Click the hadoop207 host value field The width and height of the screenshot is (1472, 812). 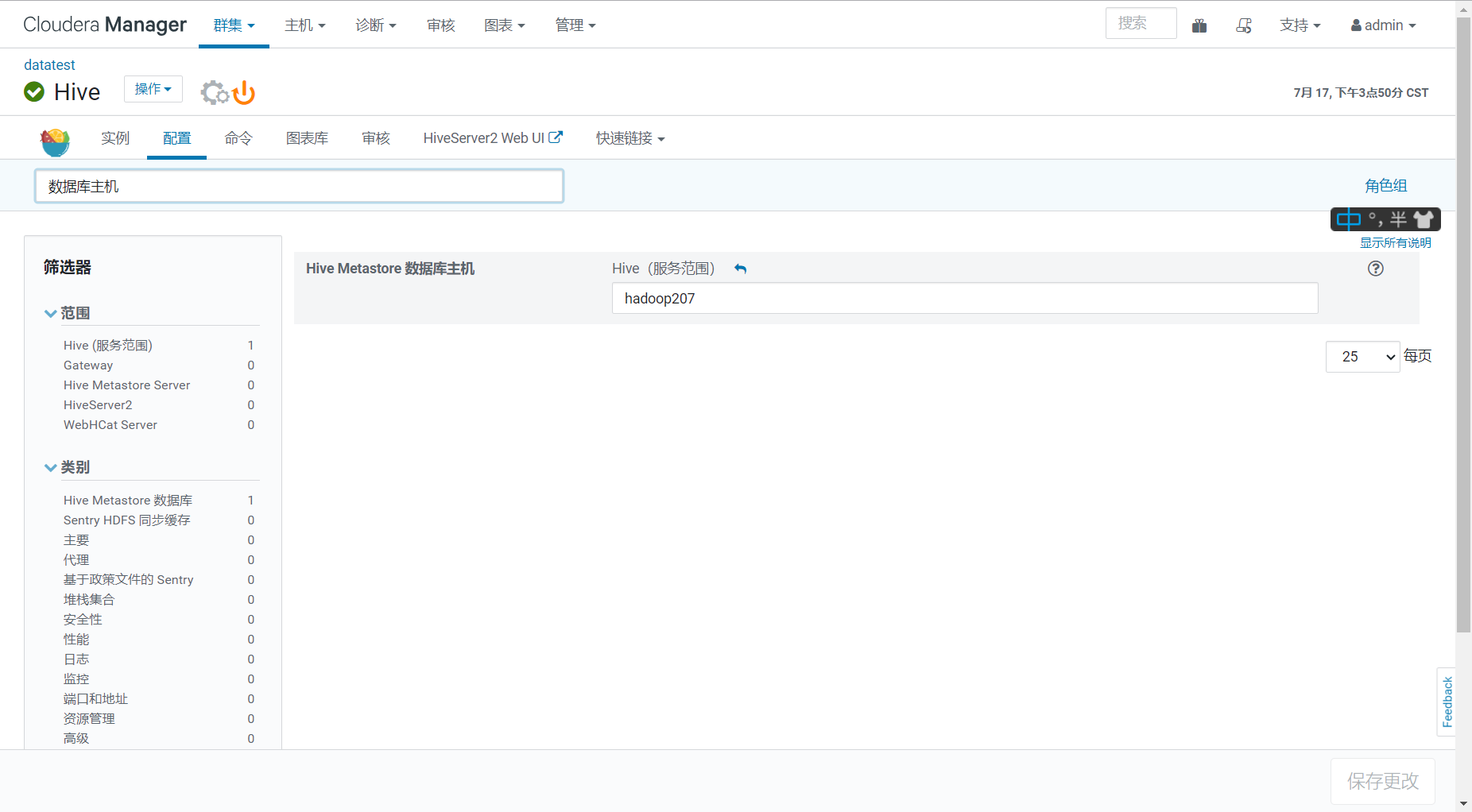click(965, 299)
